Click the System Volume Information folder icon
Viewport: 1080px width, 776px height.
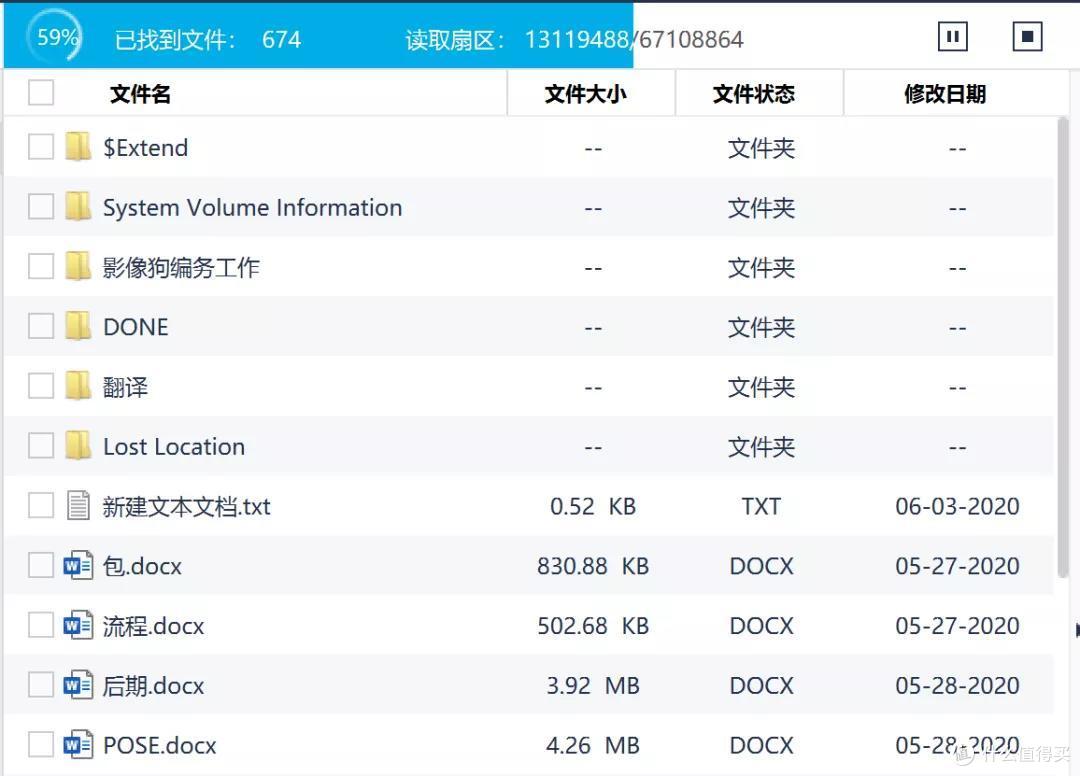pos(78,207)
